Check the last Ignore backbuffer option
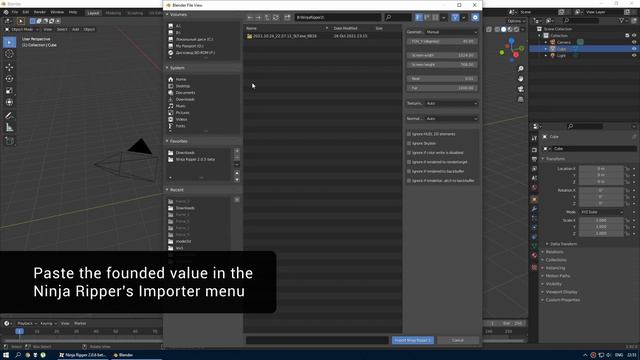The image size is (640, 360). 409,180
